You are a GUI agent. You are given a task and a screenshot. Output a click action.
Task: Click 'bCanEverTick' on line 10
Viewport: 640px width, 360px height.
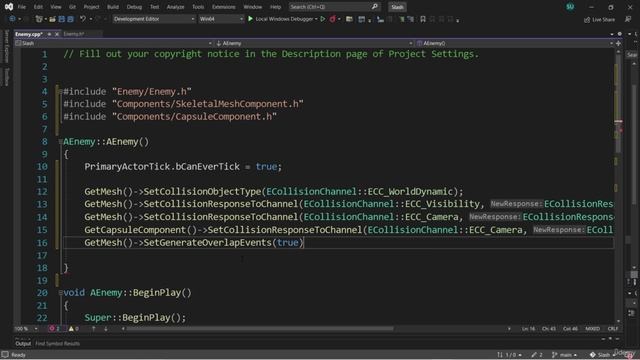pos(207,167)
